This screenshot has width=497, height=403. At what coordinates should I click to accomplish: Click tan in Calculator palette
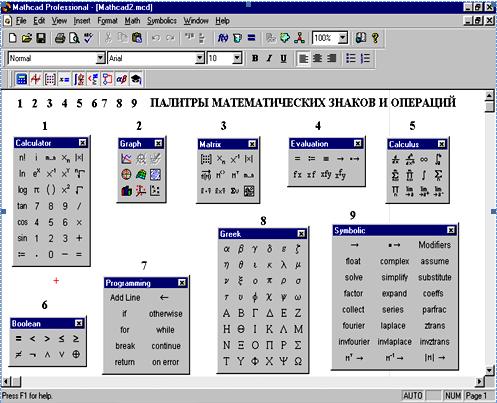coord(22,206)
